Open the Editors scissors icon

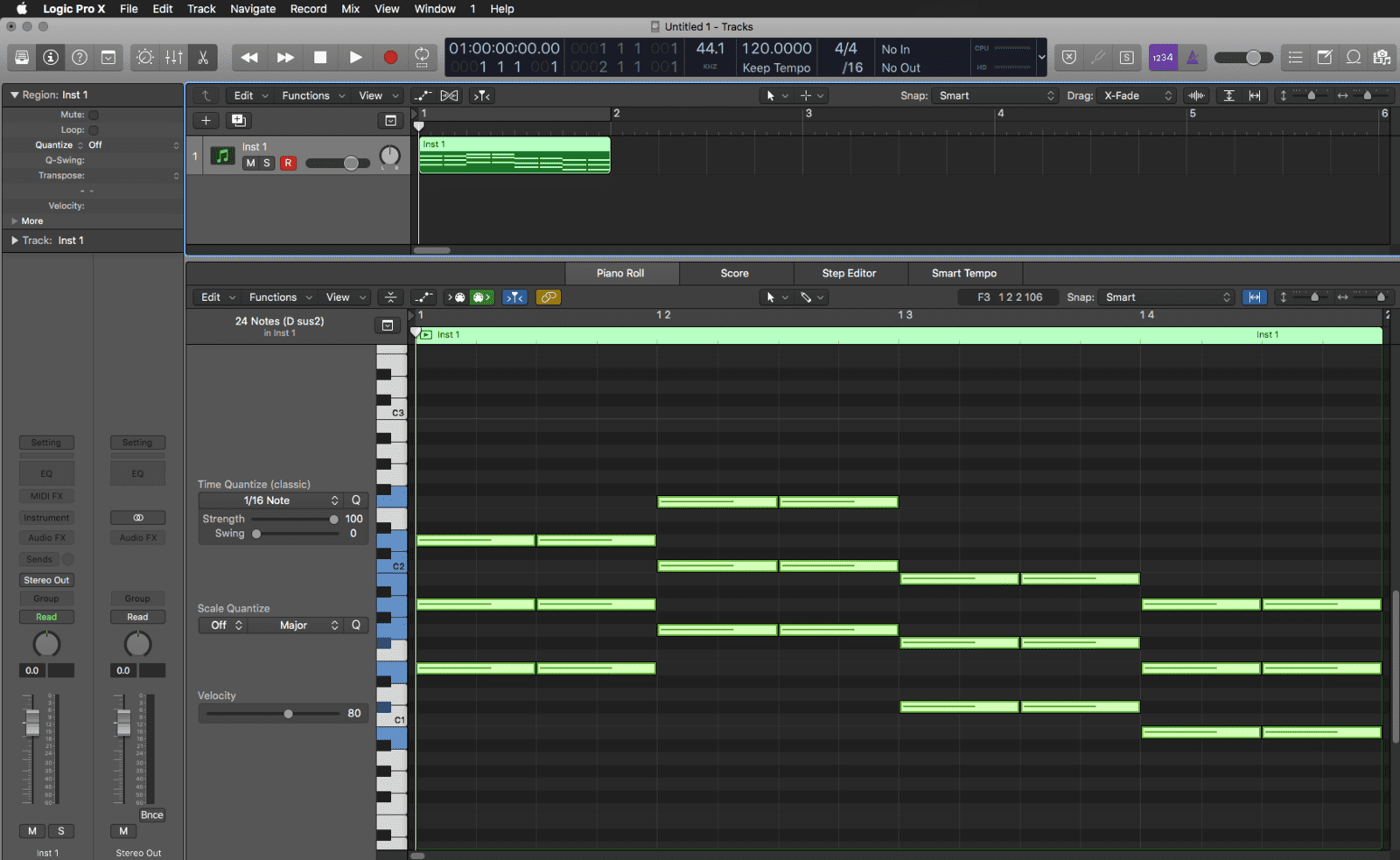tap(203, 58)
